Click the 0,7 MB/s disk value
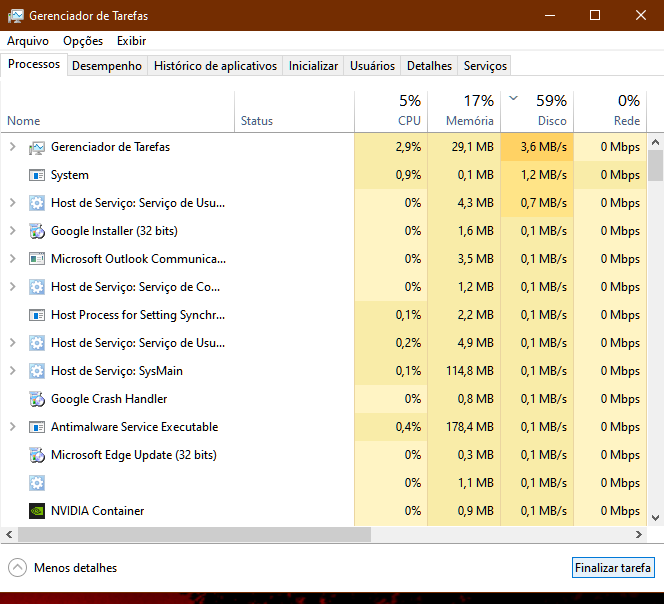Screen dimensions: 664x604 544,203
